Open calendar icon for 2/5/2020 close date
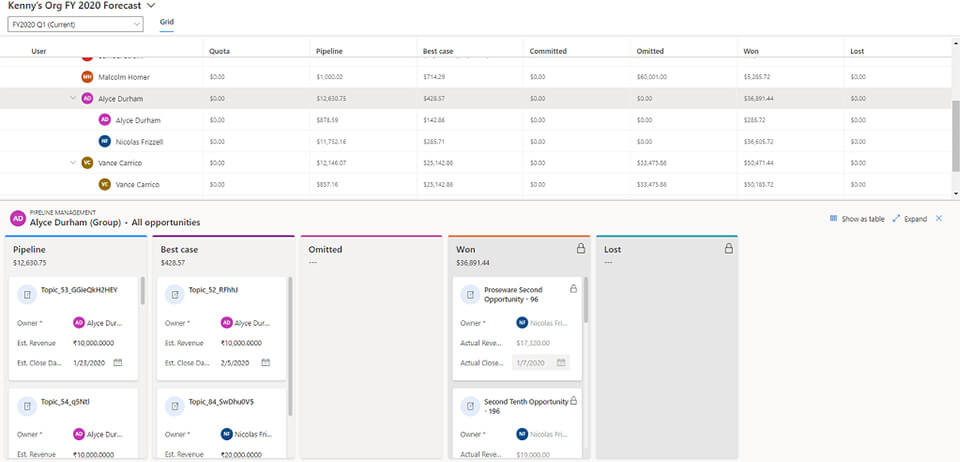 point(265,362)
